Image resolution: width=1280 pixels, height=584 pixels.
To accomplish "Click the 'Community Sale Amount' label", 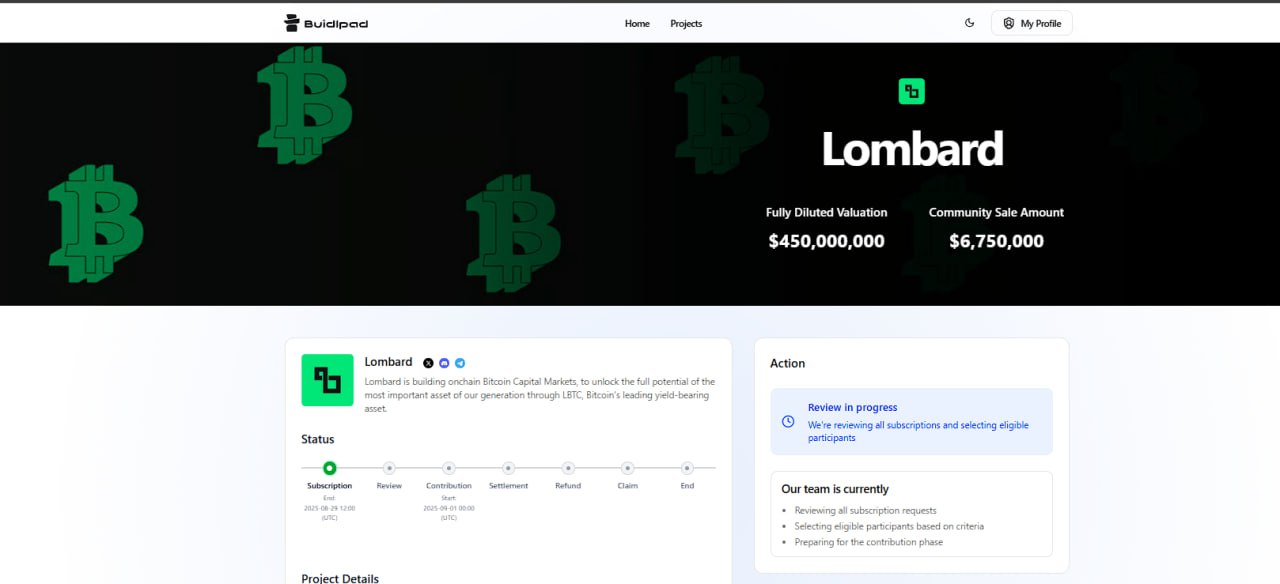I will click(996, 212).
